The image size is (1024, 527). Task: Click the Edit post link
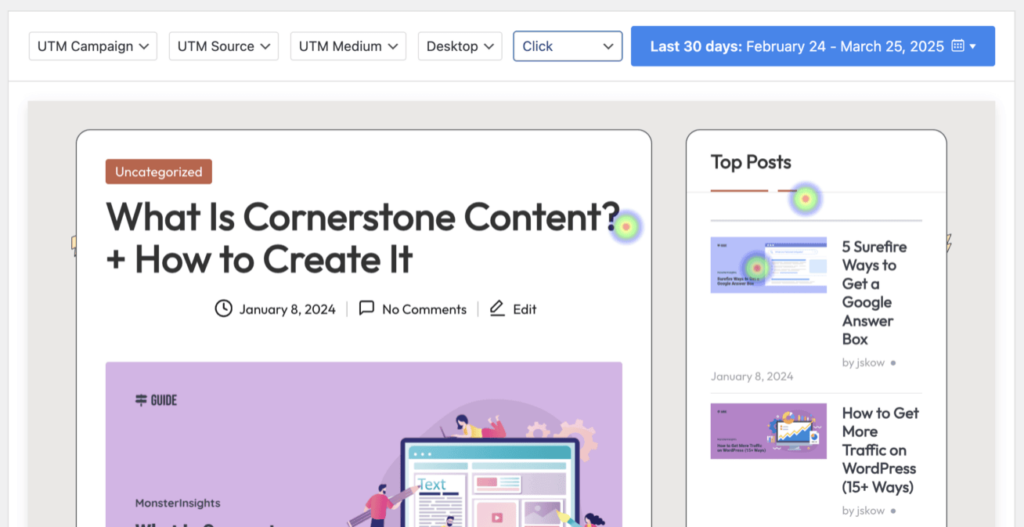click(x=525, y=309)
